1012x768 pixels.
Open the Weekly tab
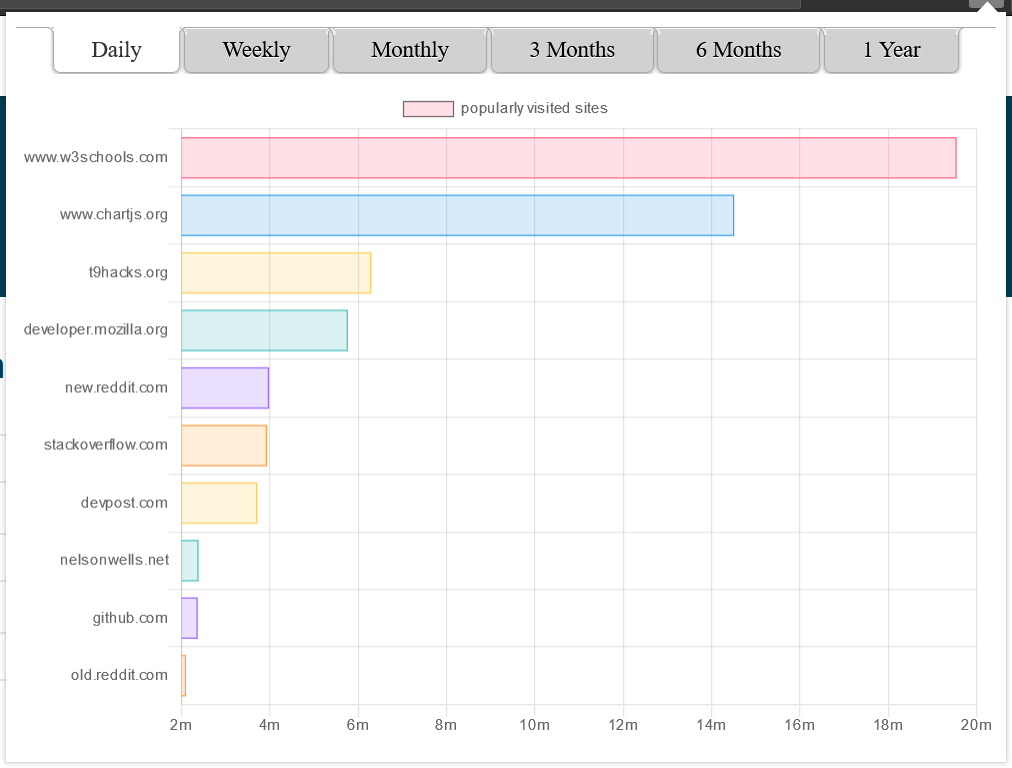tap(256, 50)
